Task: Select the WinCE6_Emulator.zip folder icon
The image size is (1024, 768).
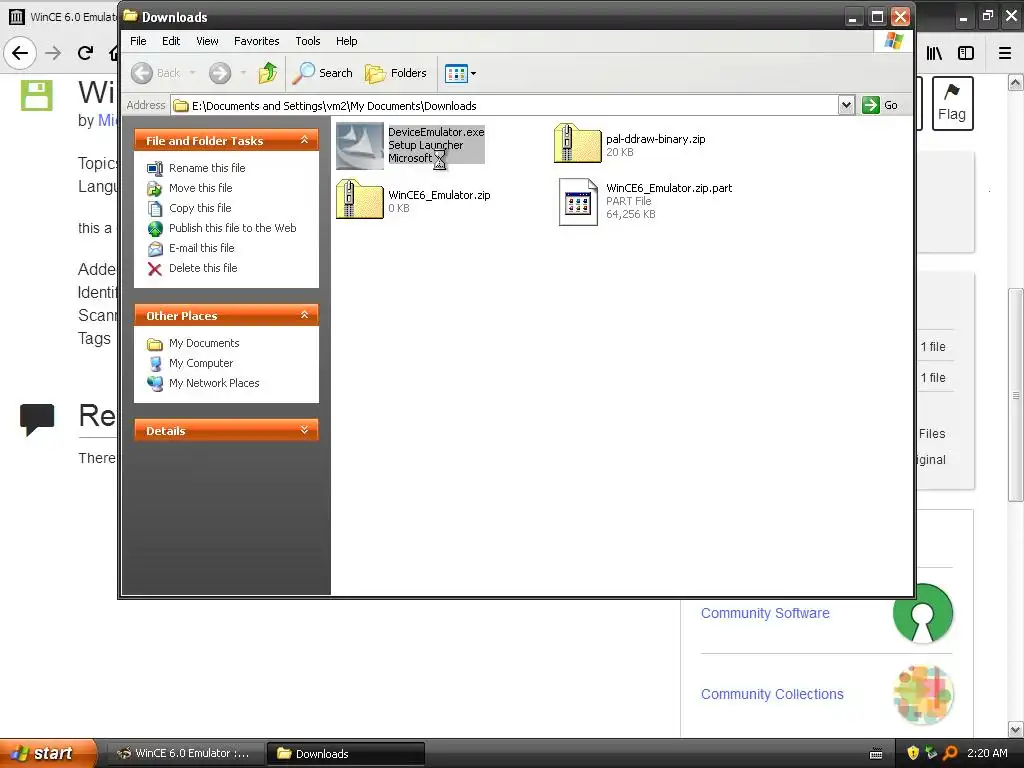Action: pos(360,199)
